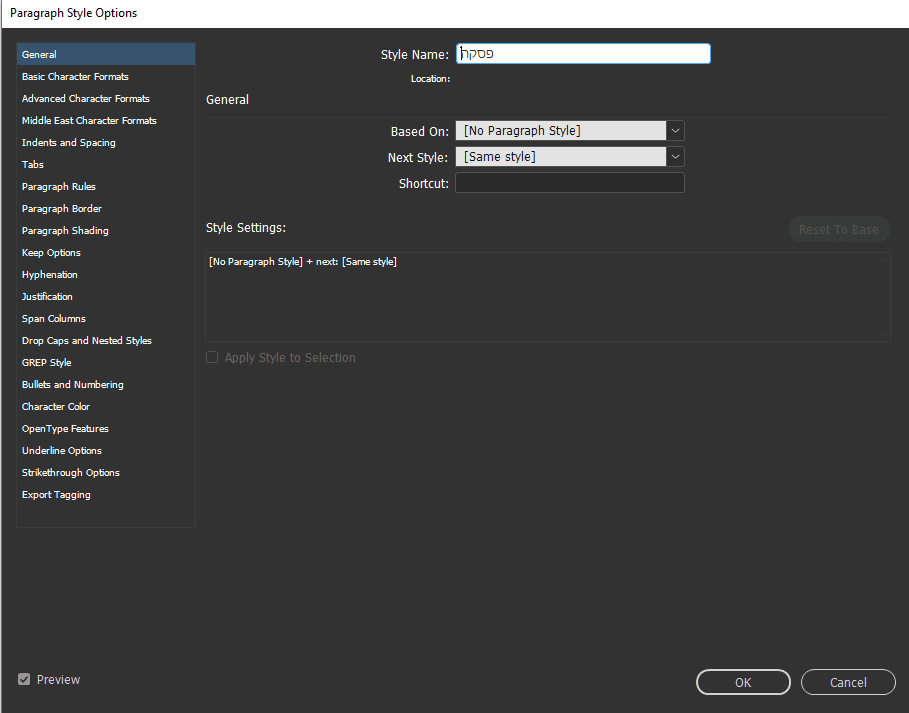
Task: Open Justification settings
Action: (106, 297)
